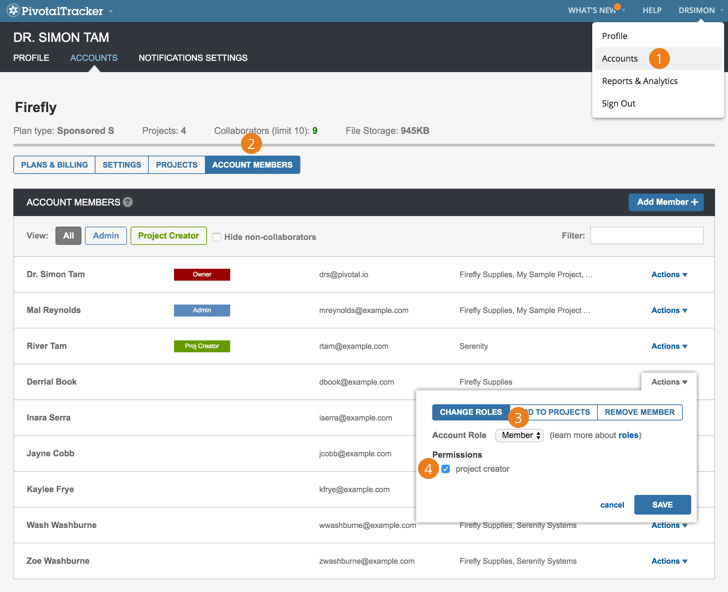
Task: Click the Pivotal Tracker logo icon
Action: point(13,11)
